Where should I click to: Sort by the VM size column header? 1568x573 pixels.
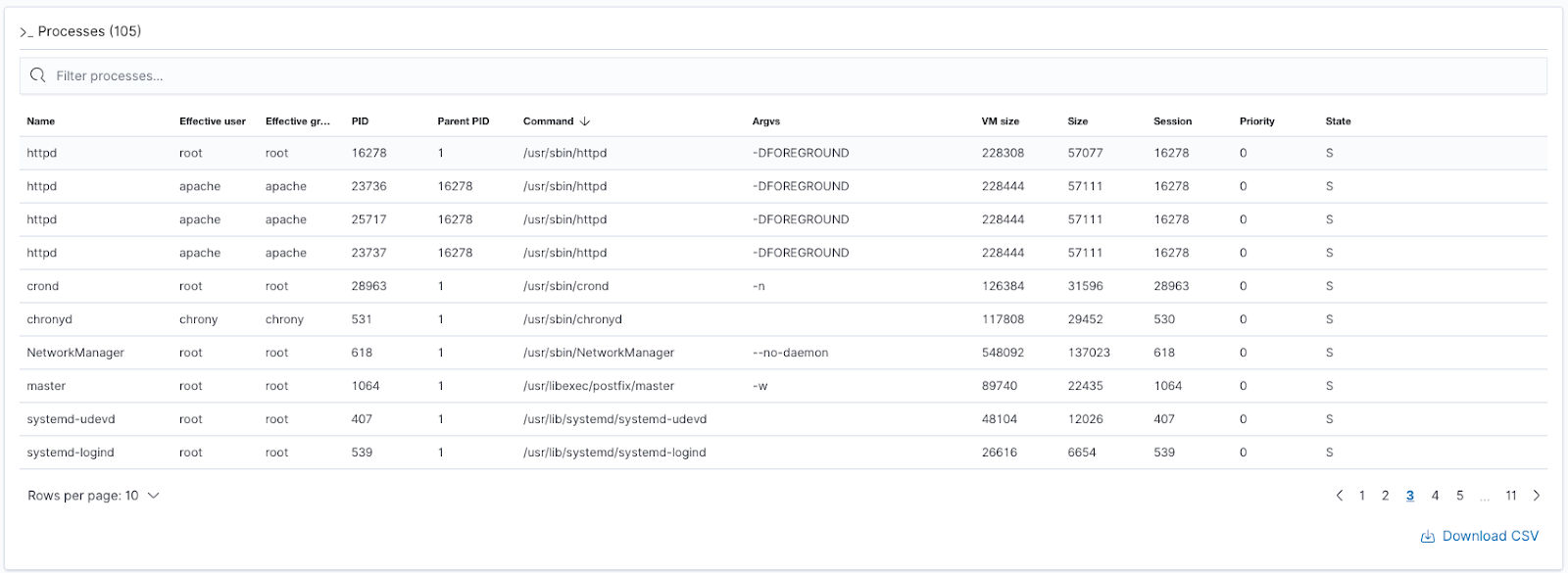point(1001,121)
